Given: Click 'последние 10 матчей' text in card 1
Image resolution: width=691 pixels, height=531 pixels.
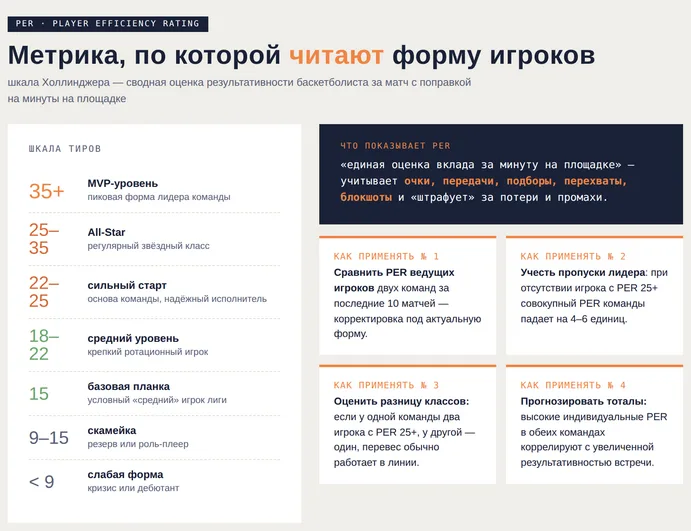Looking at the screenshot, I should click(384, 304).
